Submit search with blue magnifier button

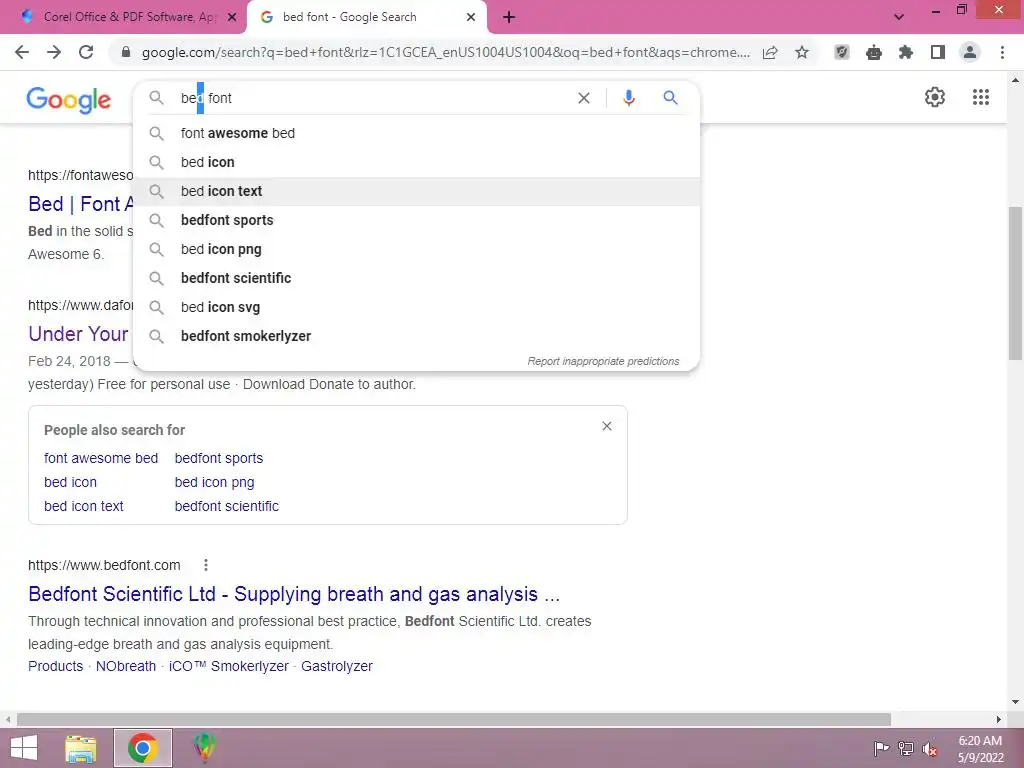[670, 98]
